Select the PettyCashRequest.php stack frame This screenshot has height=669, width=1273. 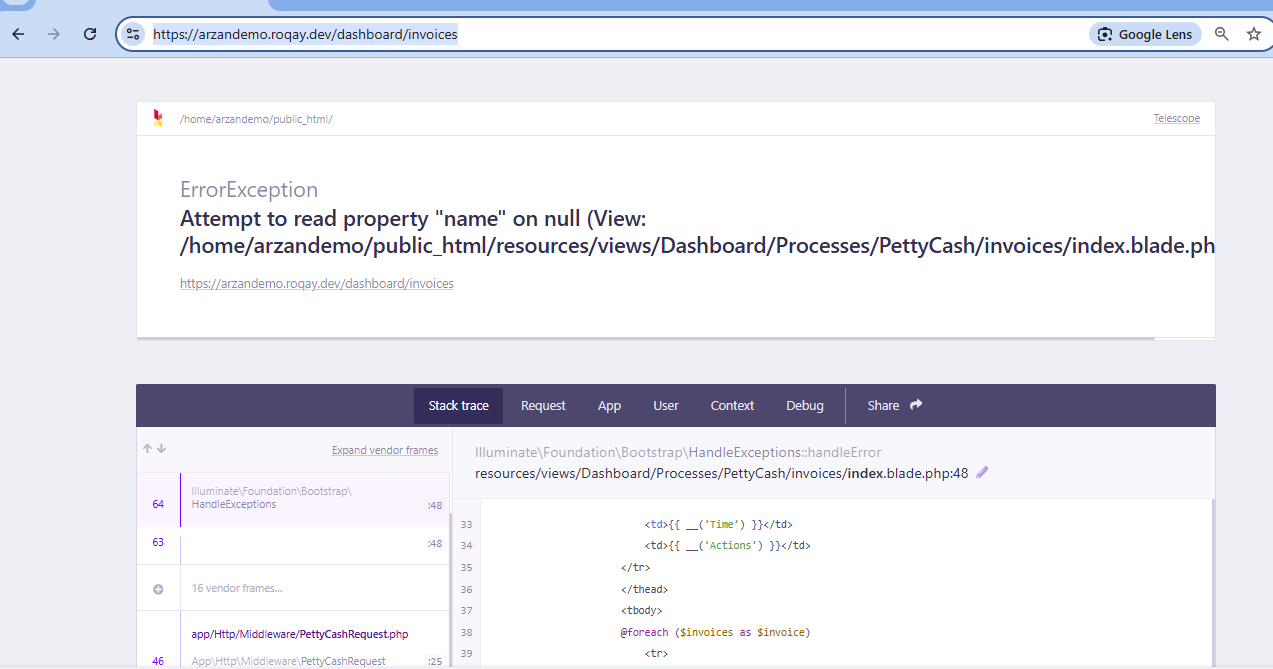pos(300,634)
